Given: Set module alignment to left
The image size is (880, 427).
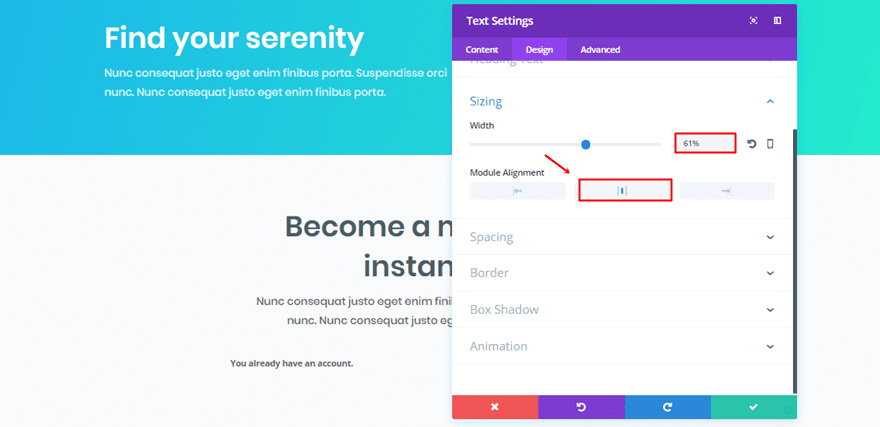Looking at the screenshot, I should pyautogui.click(x=517, y=191).
